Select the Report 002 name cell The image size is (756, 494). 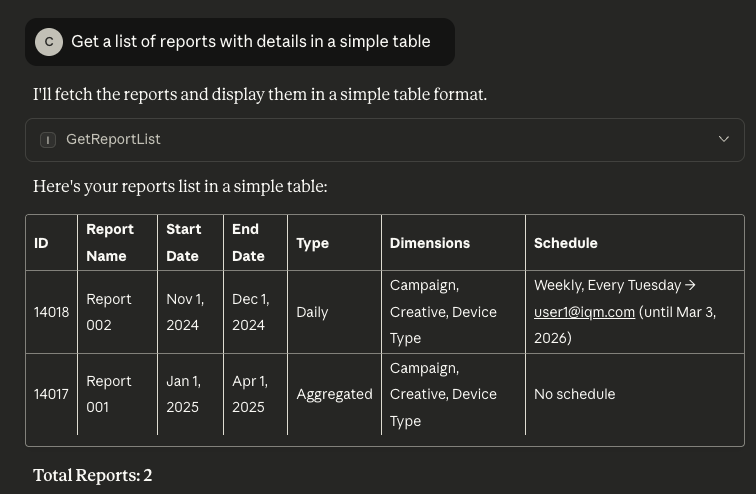point(117,312)
